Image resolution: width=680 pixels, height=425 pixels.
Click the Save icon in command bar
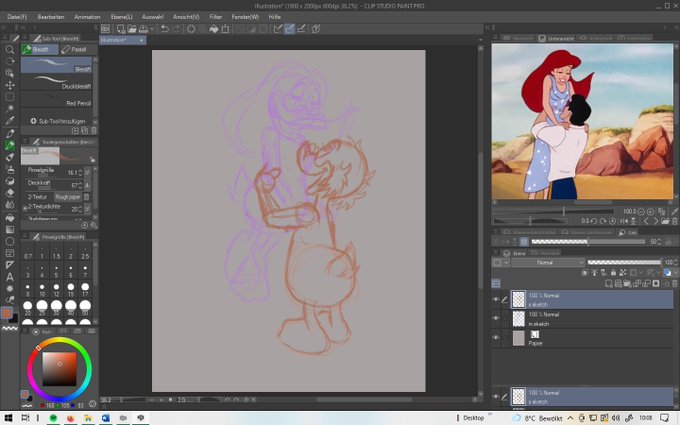[143, 29]
